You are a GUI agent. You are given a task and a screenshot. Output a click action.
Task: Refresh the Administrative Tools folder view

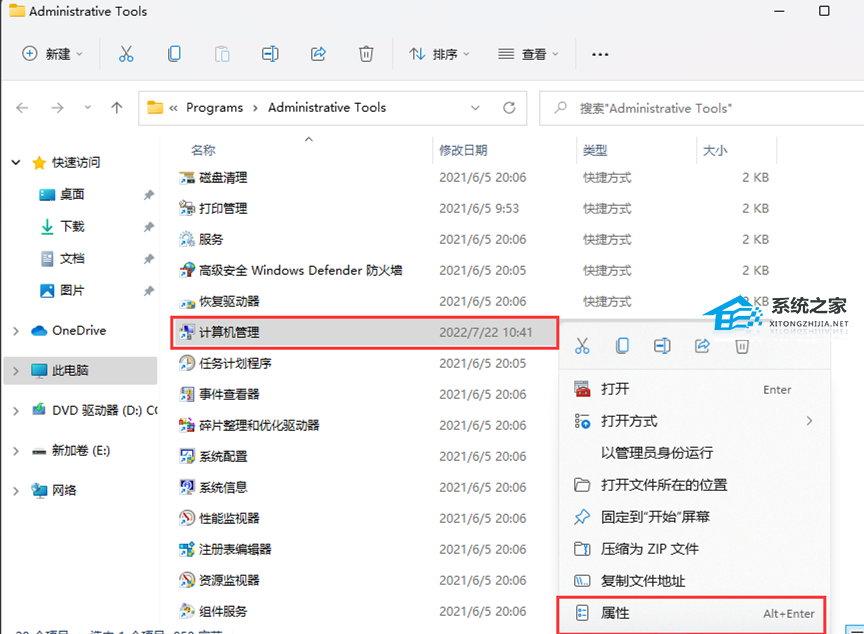pos(509,107)
